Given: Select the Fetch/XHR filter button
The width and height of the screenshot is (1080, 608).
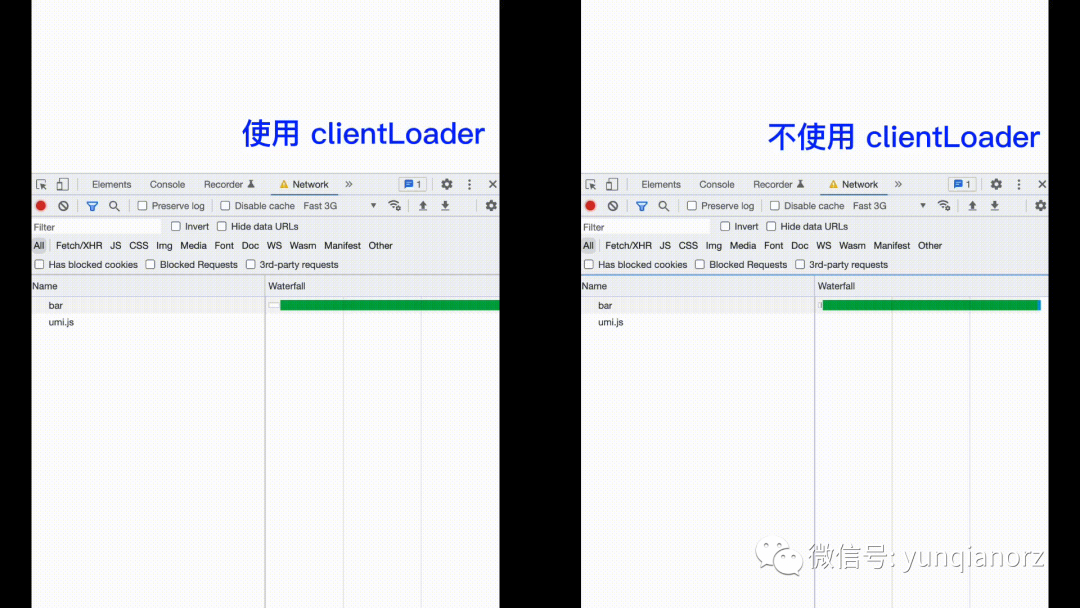Looking at the screenshot, I should coord(78,245).
